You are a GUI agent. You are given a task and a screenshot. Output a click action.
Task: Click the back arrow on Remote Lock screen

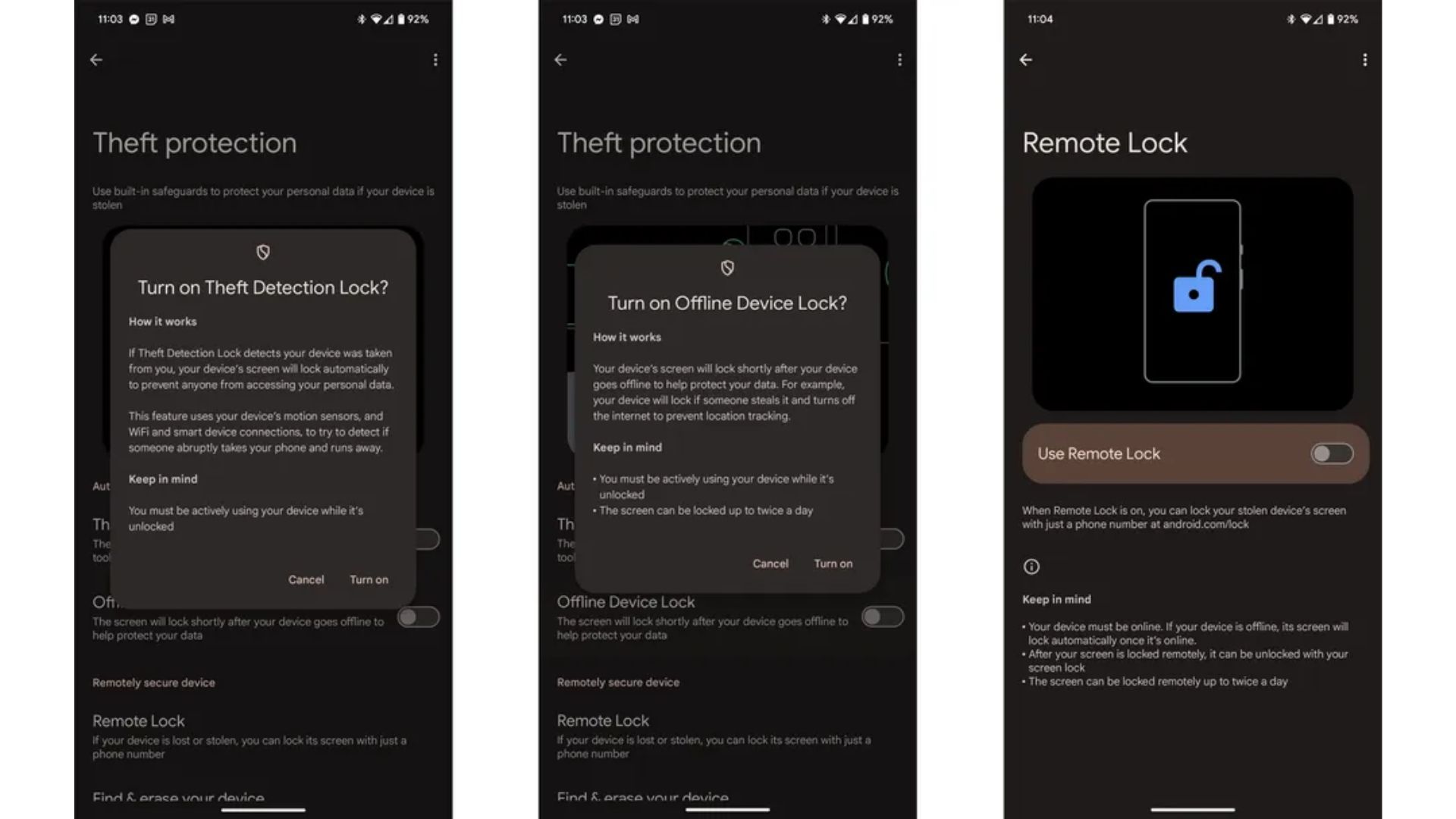point(1025,59)
